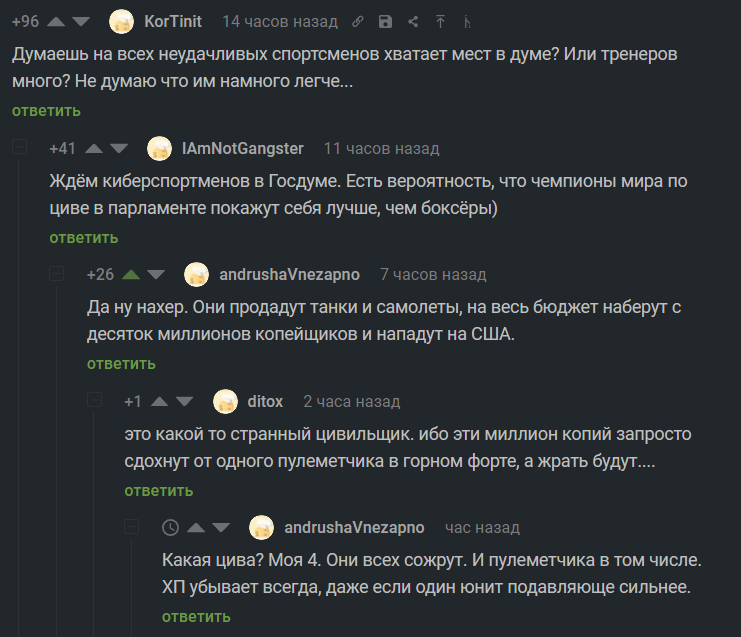Open KorTinit's user profile
Screen dimensions: 741x637
pos(173,21)
